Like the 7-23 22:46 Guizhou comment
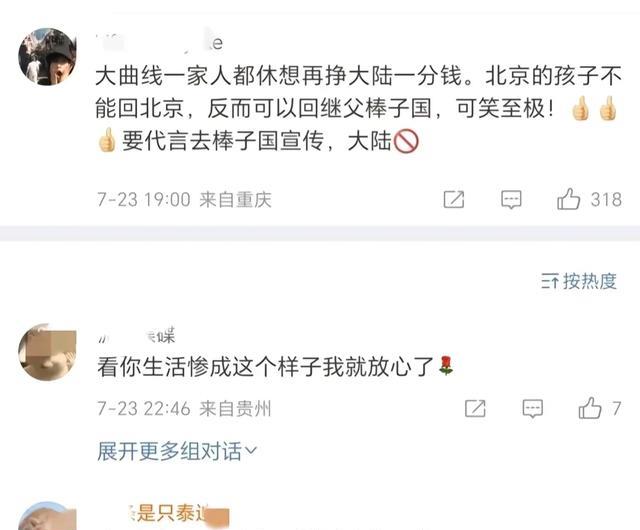 590,408
